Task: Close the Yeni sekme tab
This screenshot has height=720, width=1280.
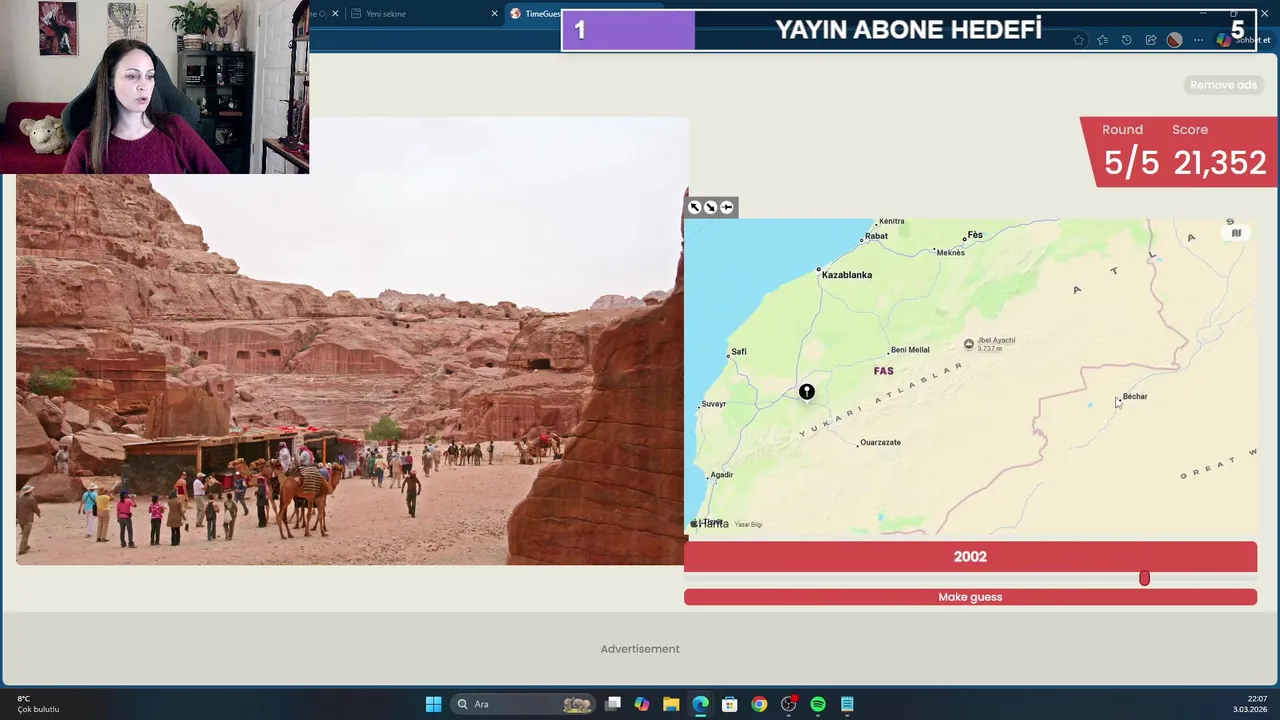Action: [494, 14]
